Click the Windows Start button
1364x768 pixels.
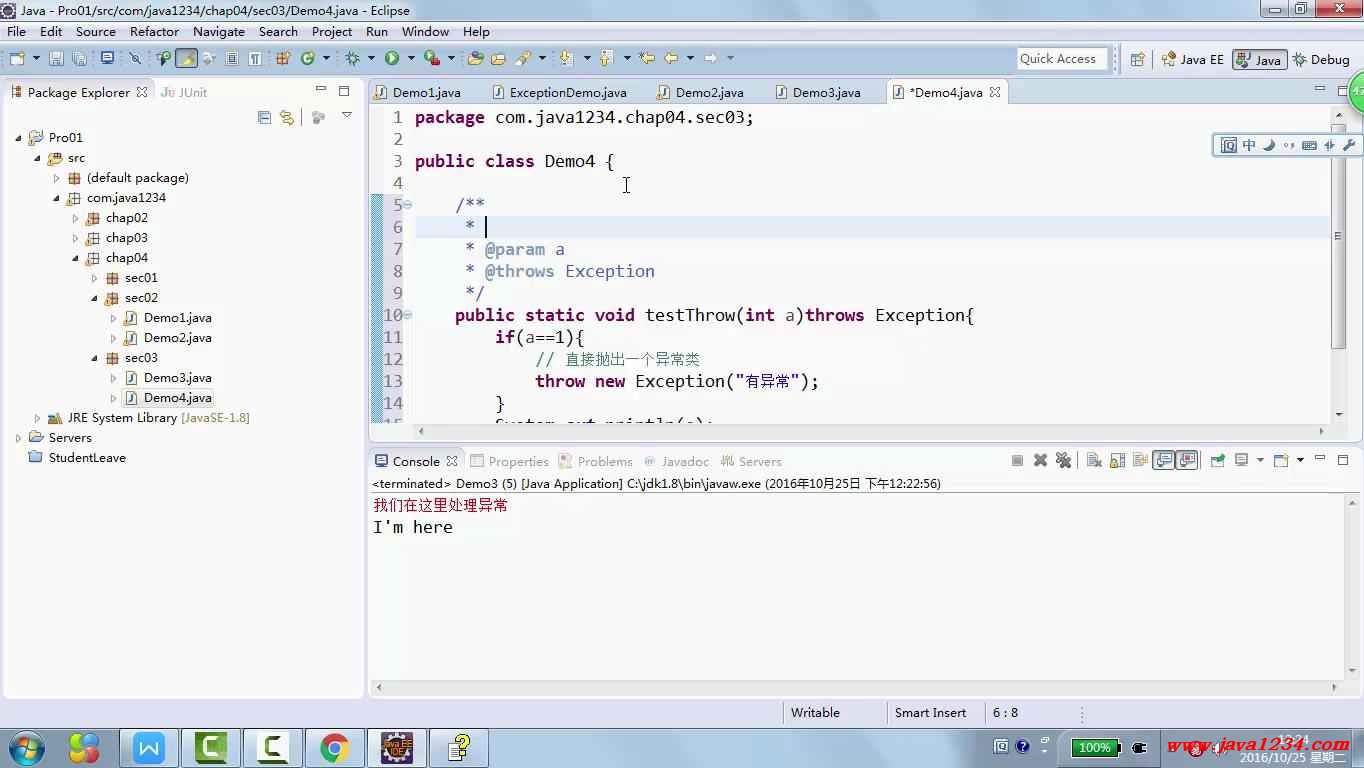[x=27, y=747]
